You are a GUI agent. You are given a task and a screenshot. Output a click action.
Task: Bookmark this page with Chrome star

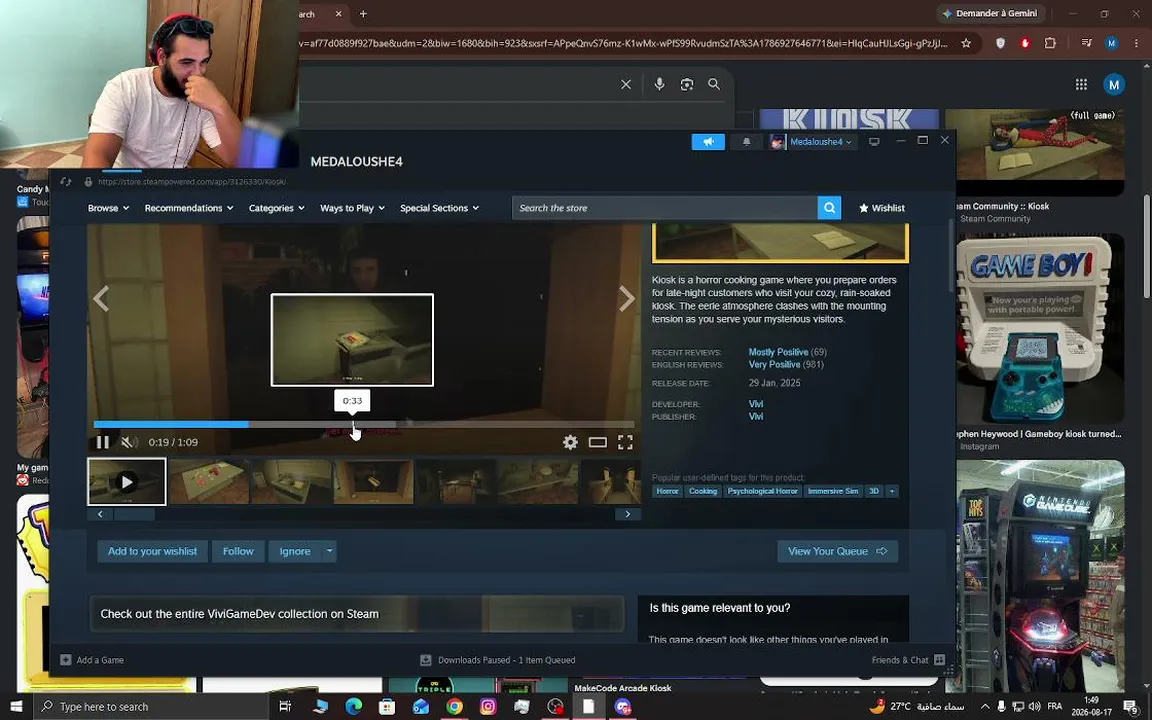pos(966,43)
